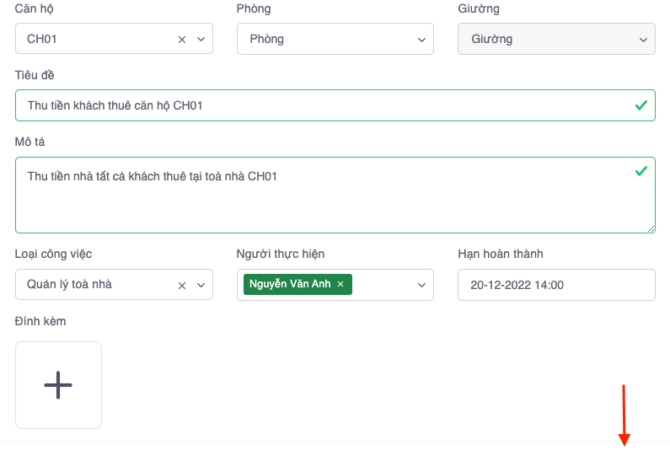The height and width of the screenshot is (450, 670).
Task: Click Quản lý toà nhà value text
Action: pyautogui.click(x=70, y=285)
